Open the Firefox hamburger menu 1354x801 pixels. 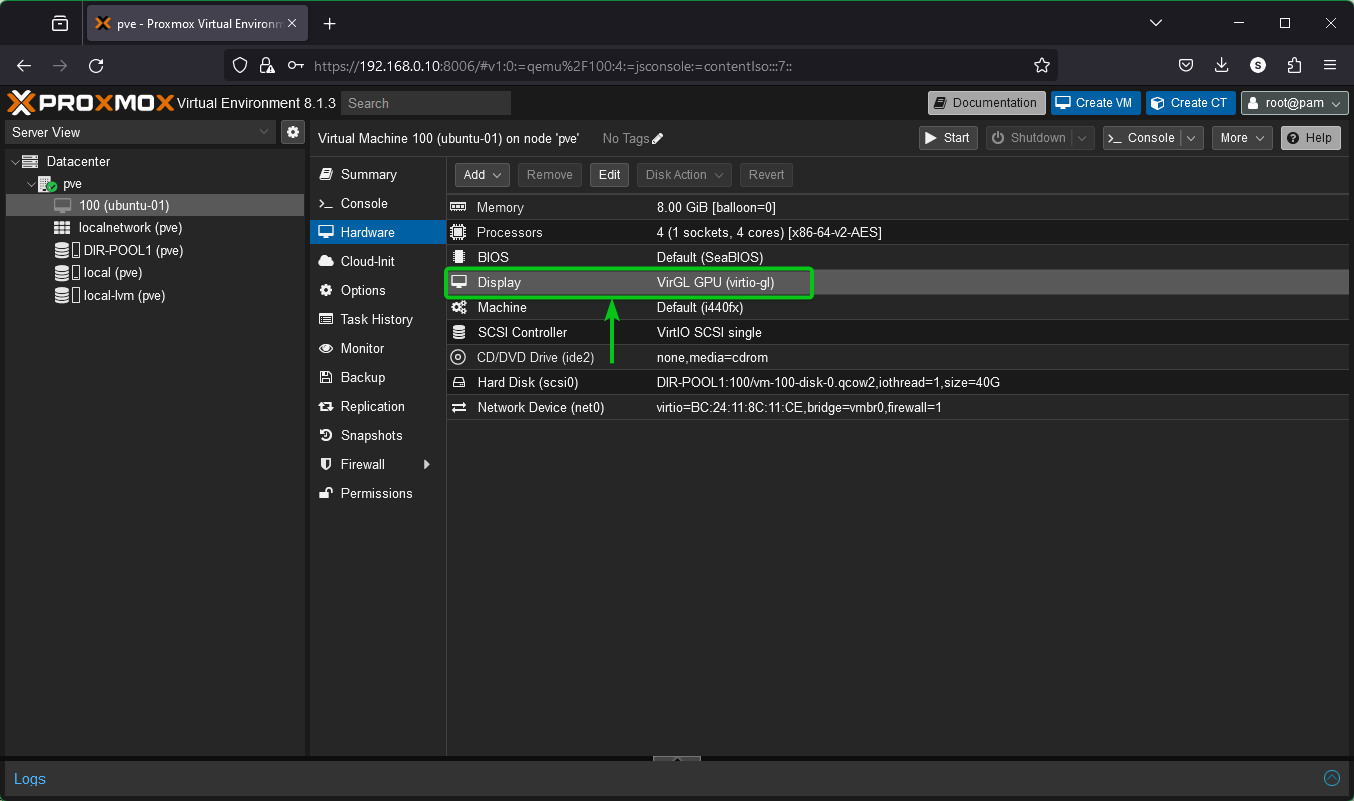(x=1330, y=65)
